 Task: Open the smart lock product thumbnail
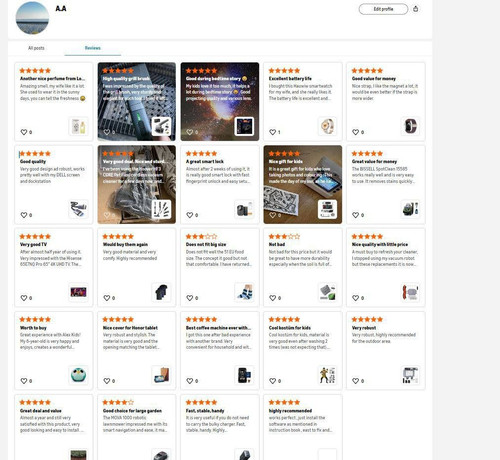(x=244, y=209)
